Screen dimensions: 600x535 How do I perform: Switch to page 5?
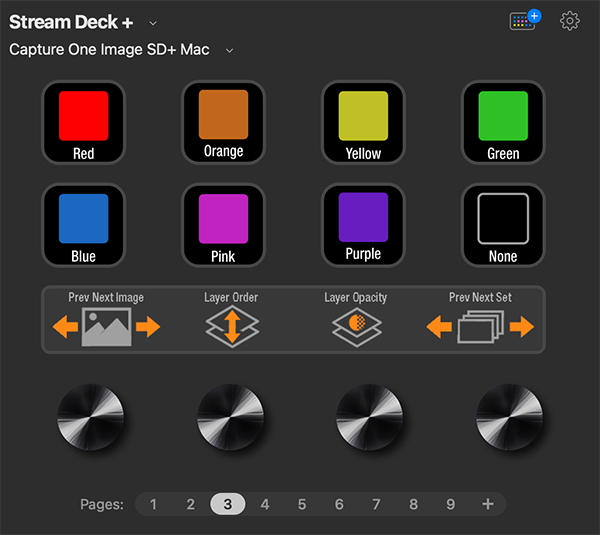(302, 504)
